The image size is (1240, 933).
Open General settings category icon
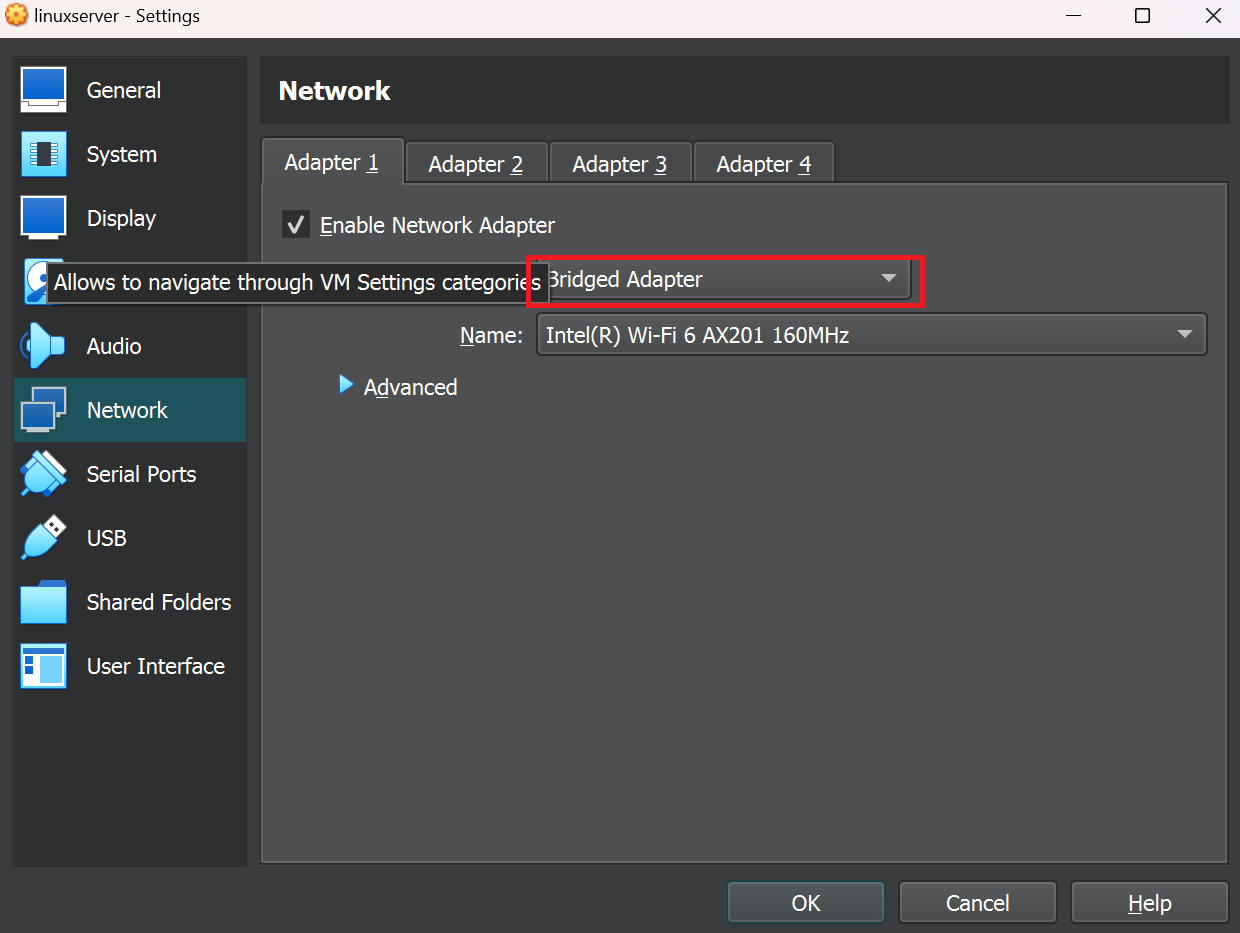(x=43, y=90)
